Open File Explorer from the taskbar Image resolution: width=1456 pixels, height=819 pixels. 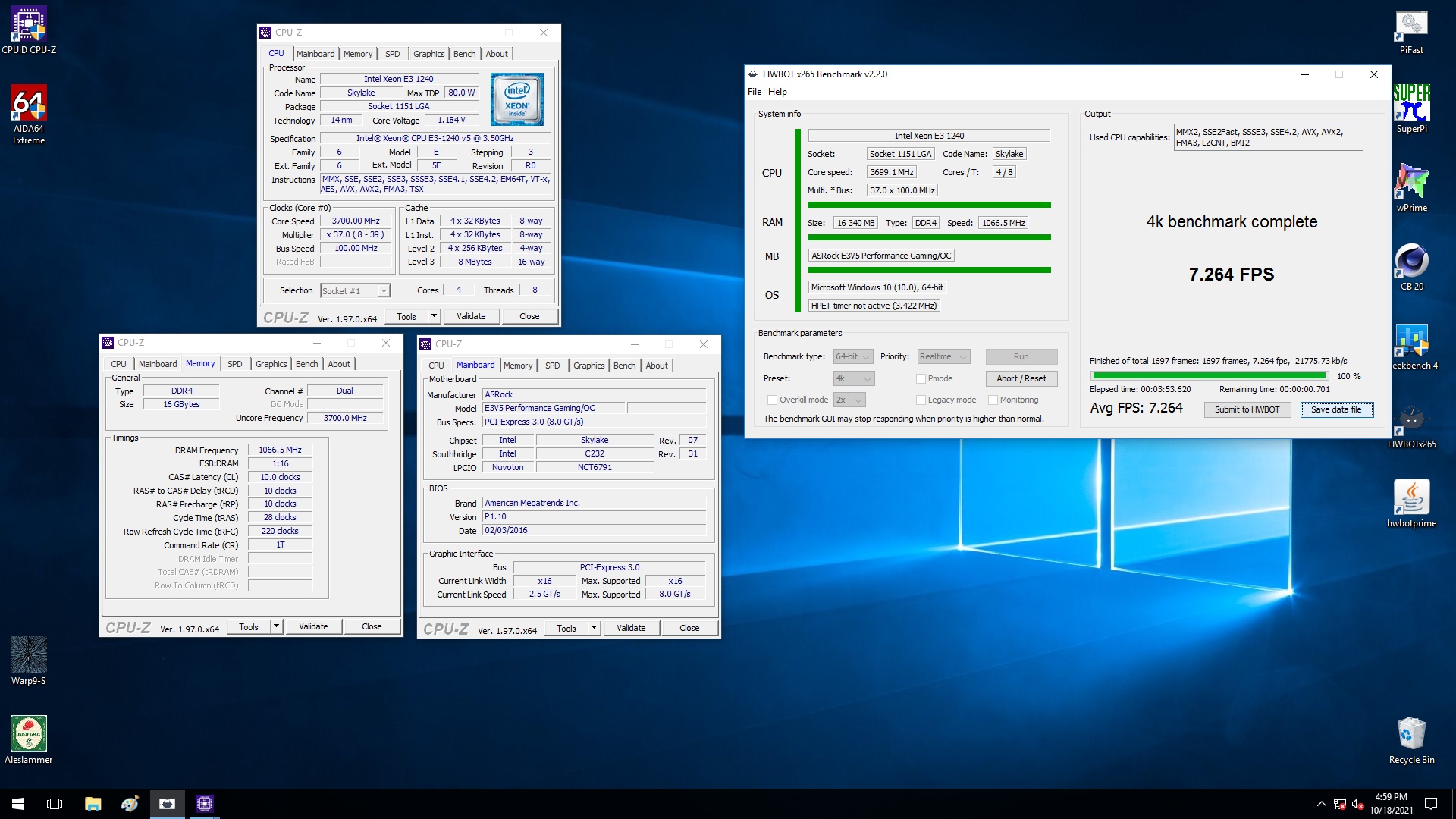(93, 804)
